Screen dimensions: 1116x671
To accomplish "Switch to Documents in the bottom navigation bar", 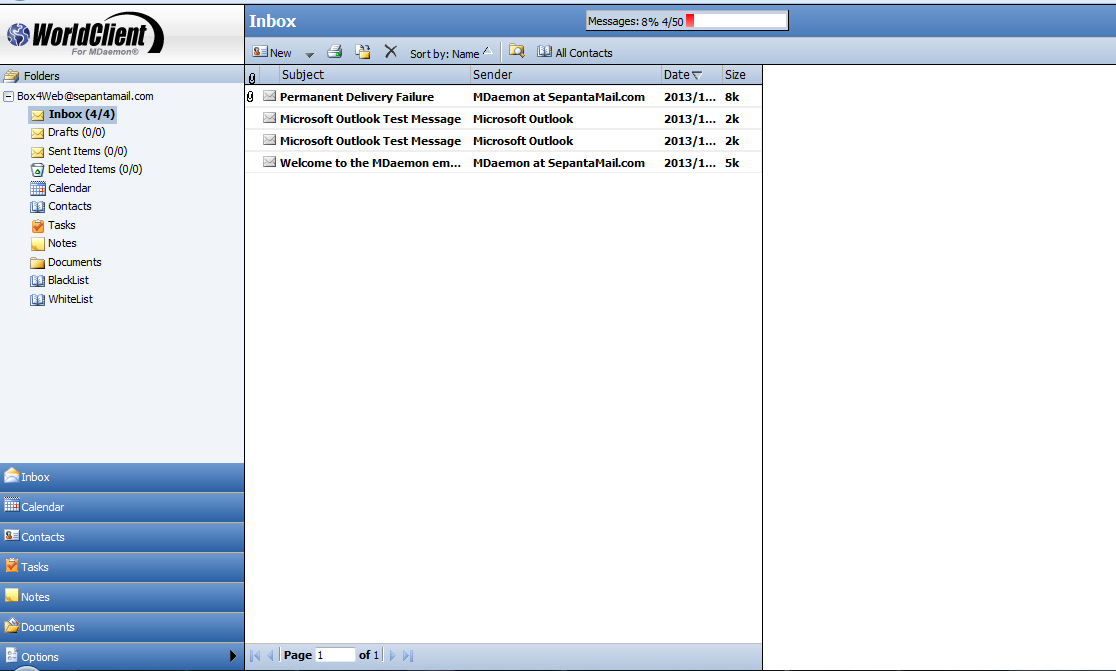I will pyautogui.click(x=122, y=626).
